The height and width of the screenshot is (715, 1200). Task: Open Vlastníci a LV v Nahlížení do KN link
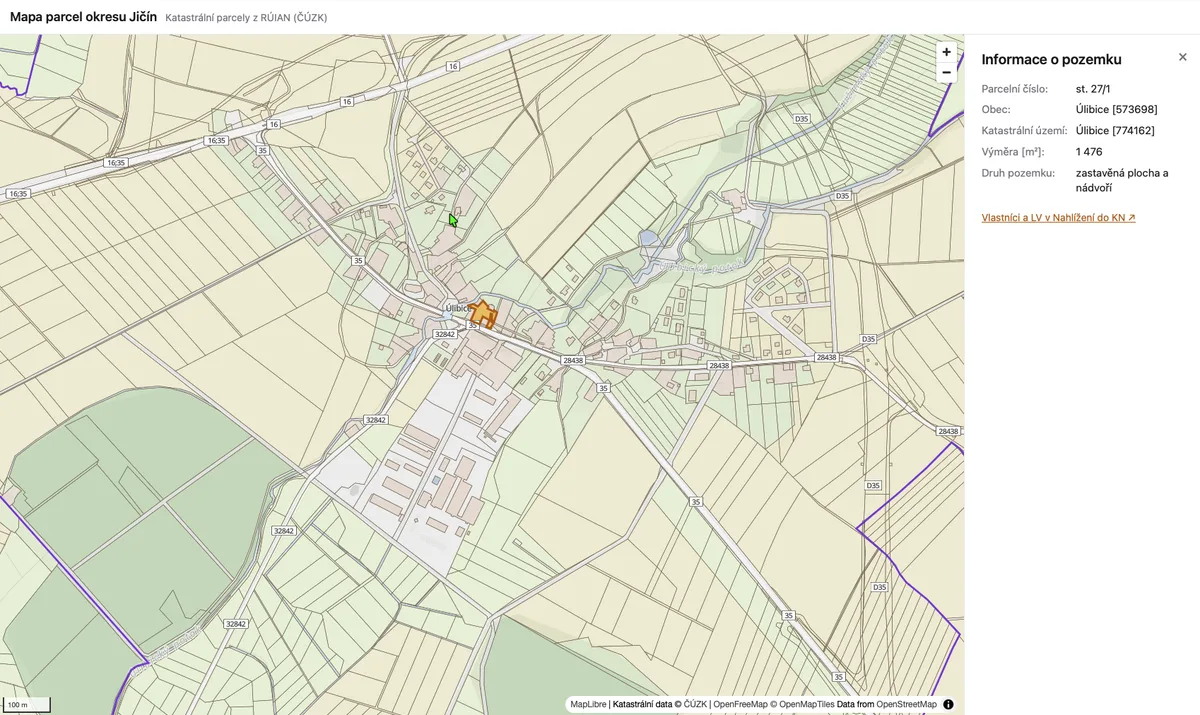1058,217
